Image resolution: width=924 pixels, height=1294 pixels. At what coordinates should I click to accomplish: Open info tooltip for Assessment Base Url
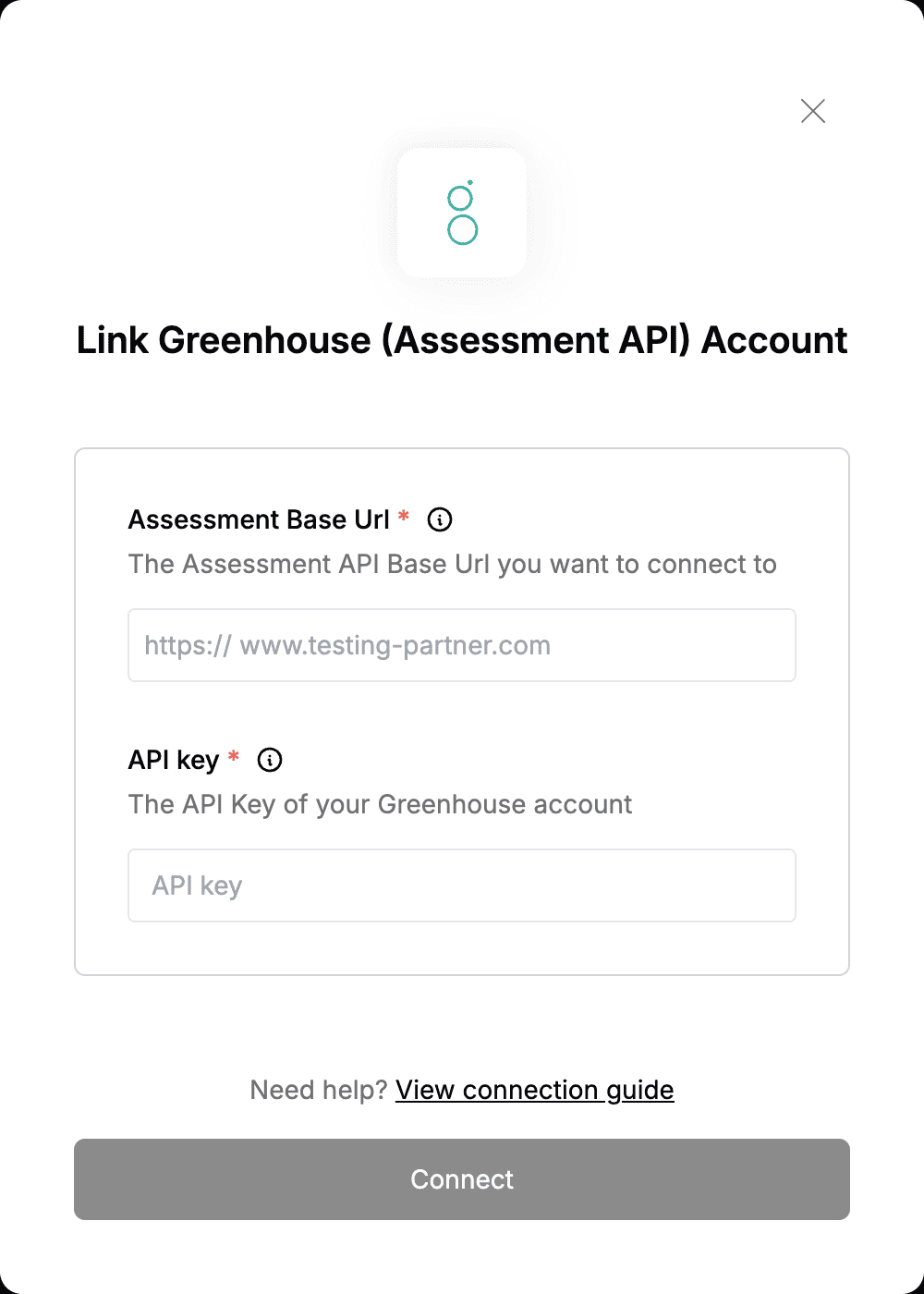tap(440, 519)
